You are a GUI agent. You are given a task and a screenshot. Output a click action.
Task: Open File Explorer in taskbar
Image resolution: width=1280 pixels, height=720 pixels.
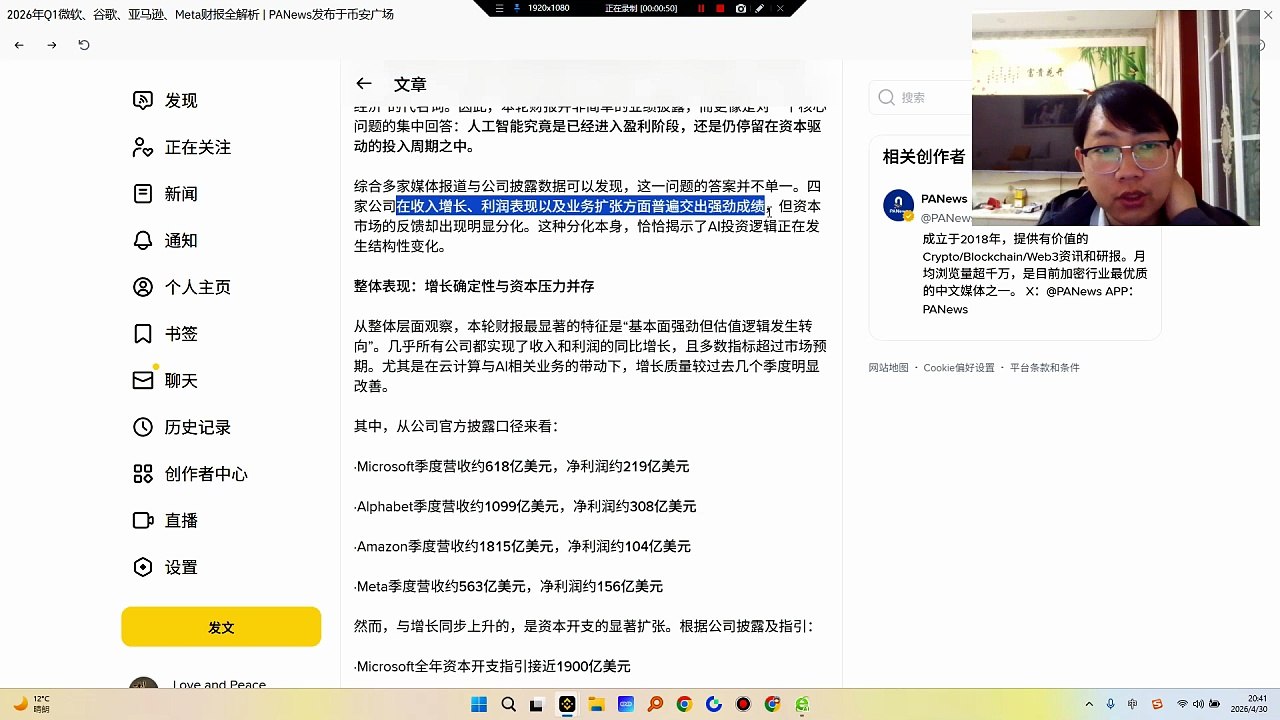coord(596,704)
